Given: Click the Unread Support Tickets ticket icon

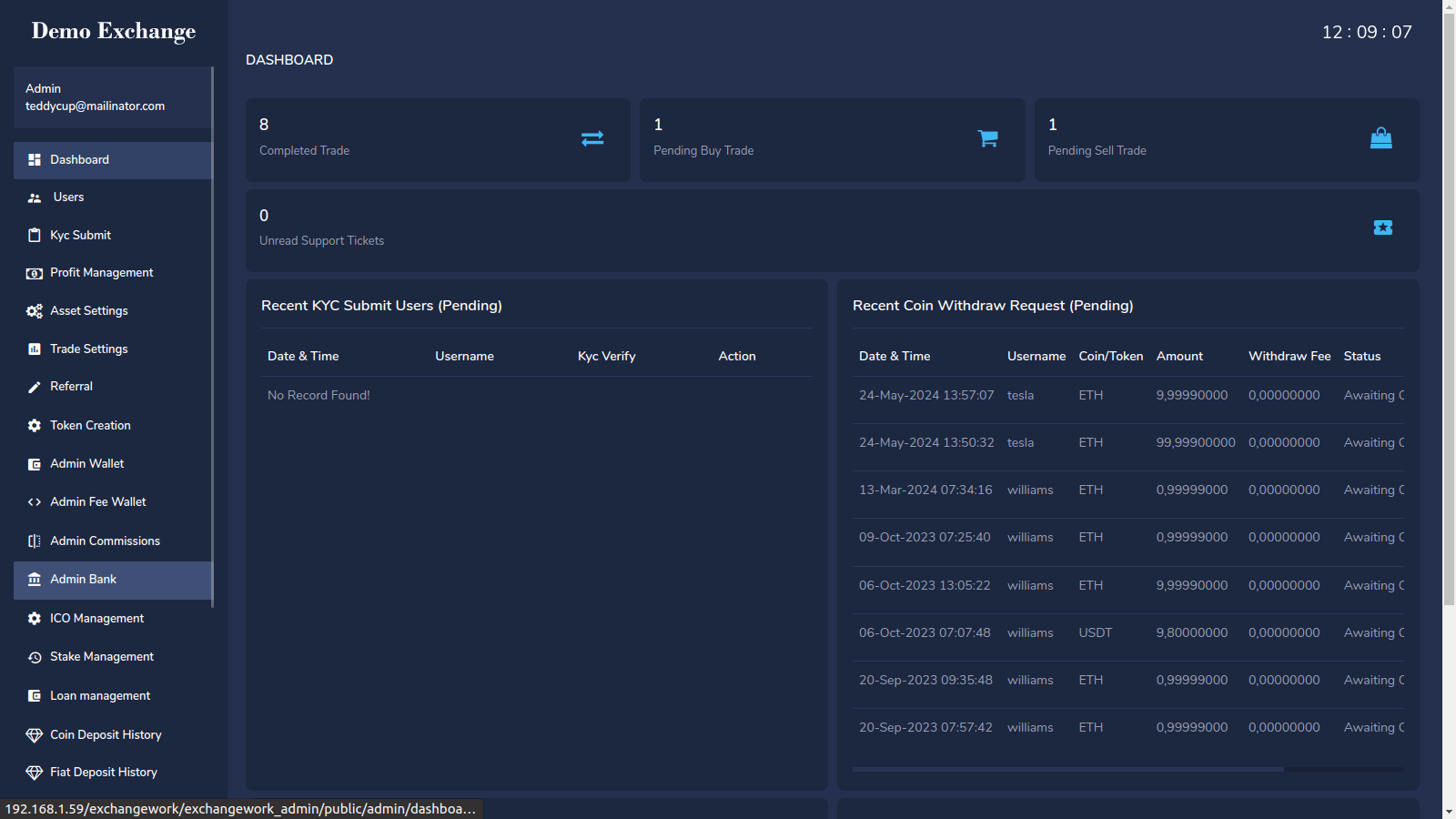Looking at the screenshot, I should pyautogui.click(x=1382, y=227).
